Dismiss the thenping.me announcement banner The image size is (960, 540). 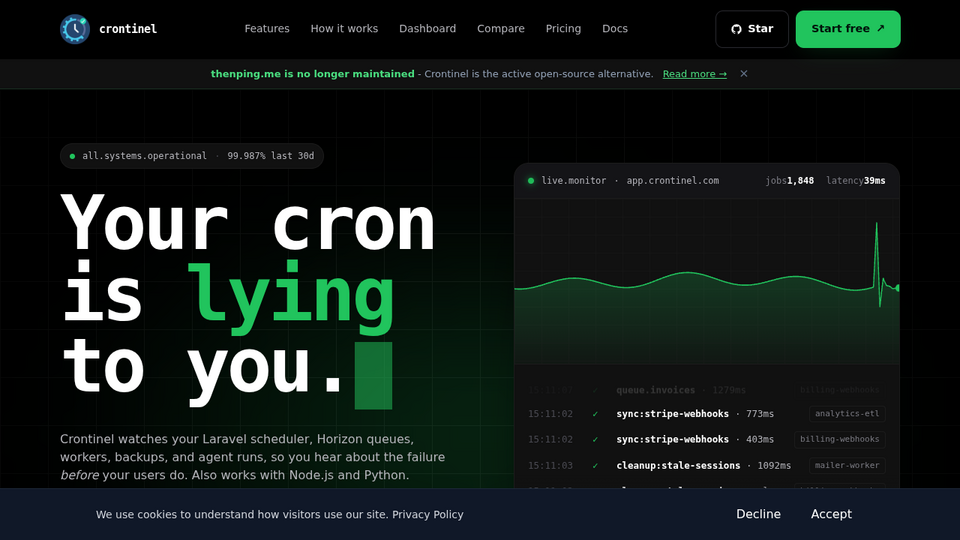[x=744, y=73]
